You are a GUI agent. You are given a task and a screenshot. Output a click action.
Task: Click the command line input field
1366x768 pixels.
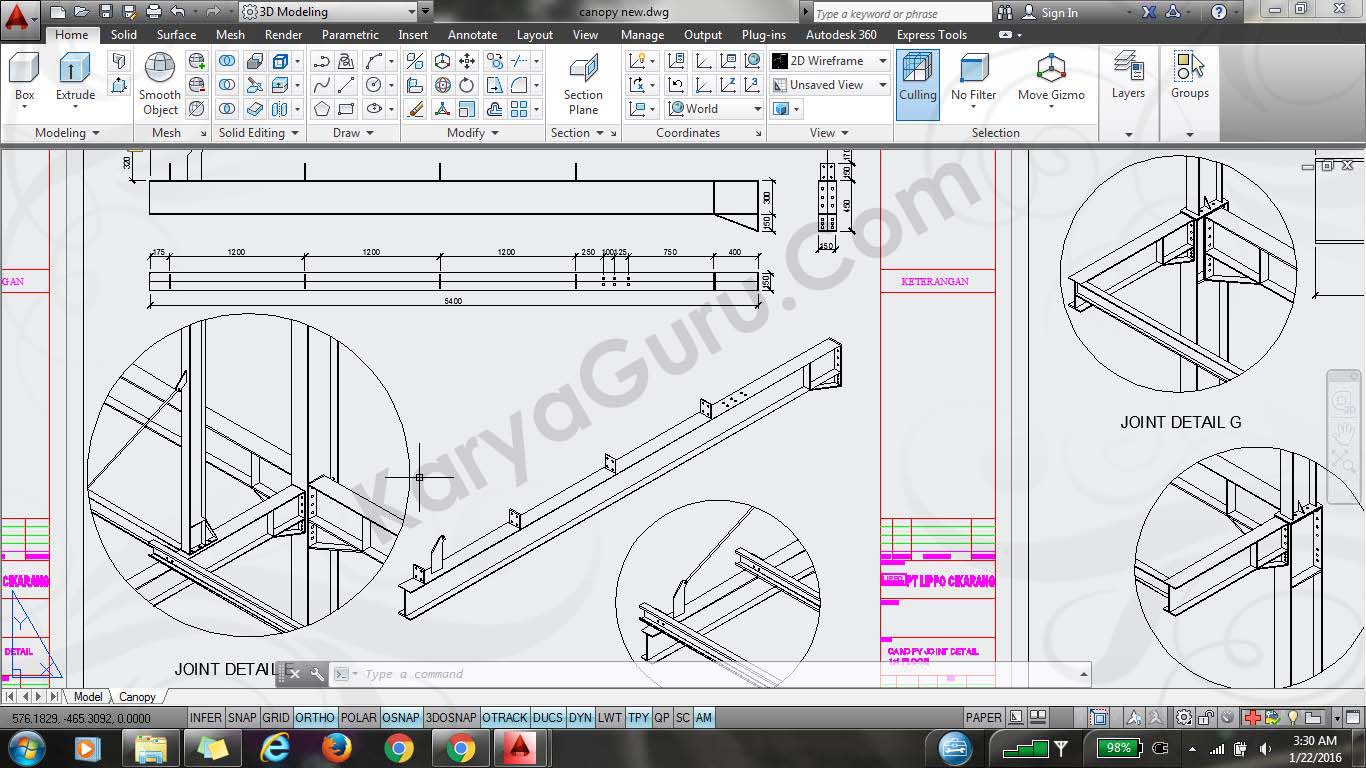point(700,674)
